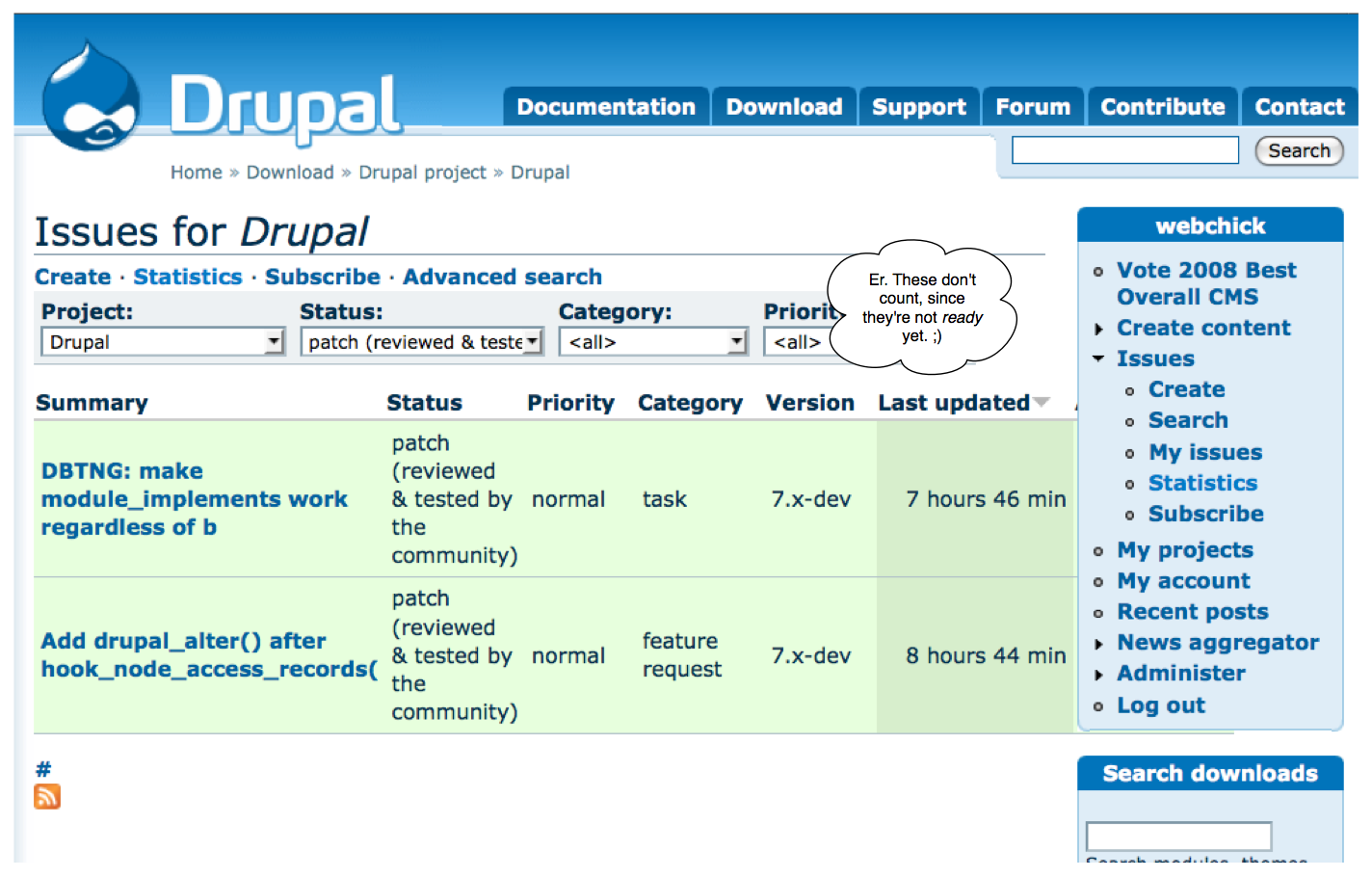Click Create under Issues for Drupal
1372x877 pixels.
pyautogui.click(x=73, y=277)
